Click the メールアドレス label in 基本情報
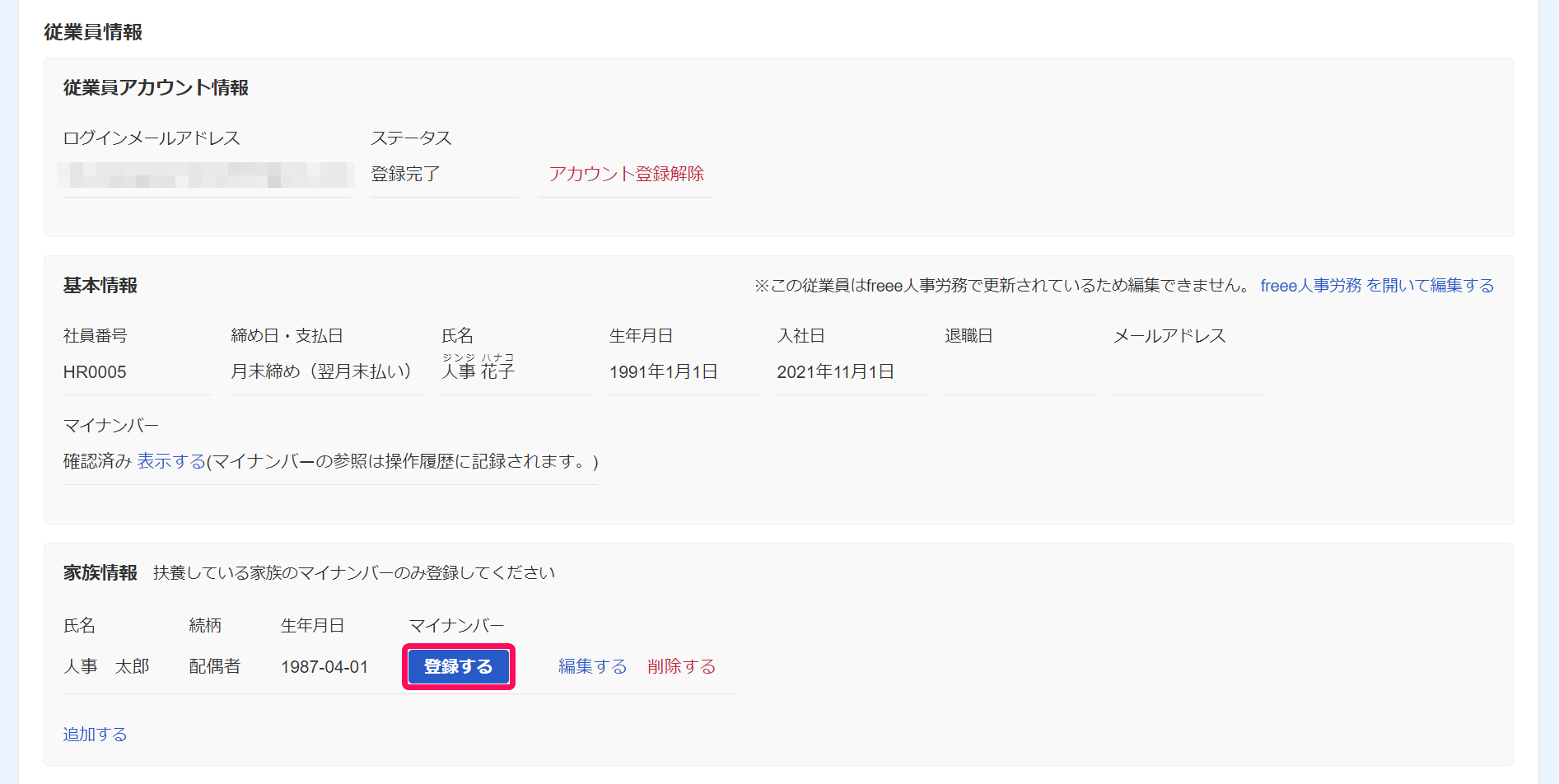1559x784 pixels. pos(1169,336)
